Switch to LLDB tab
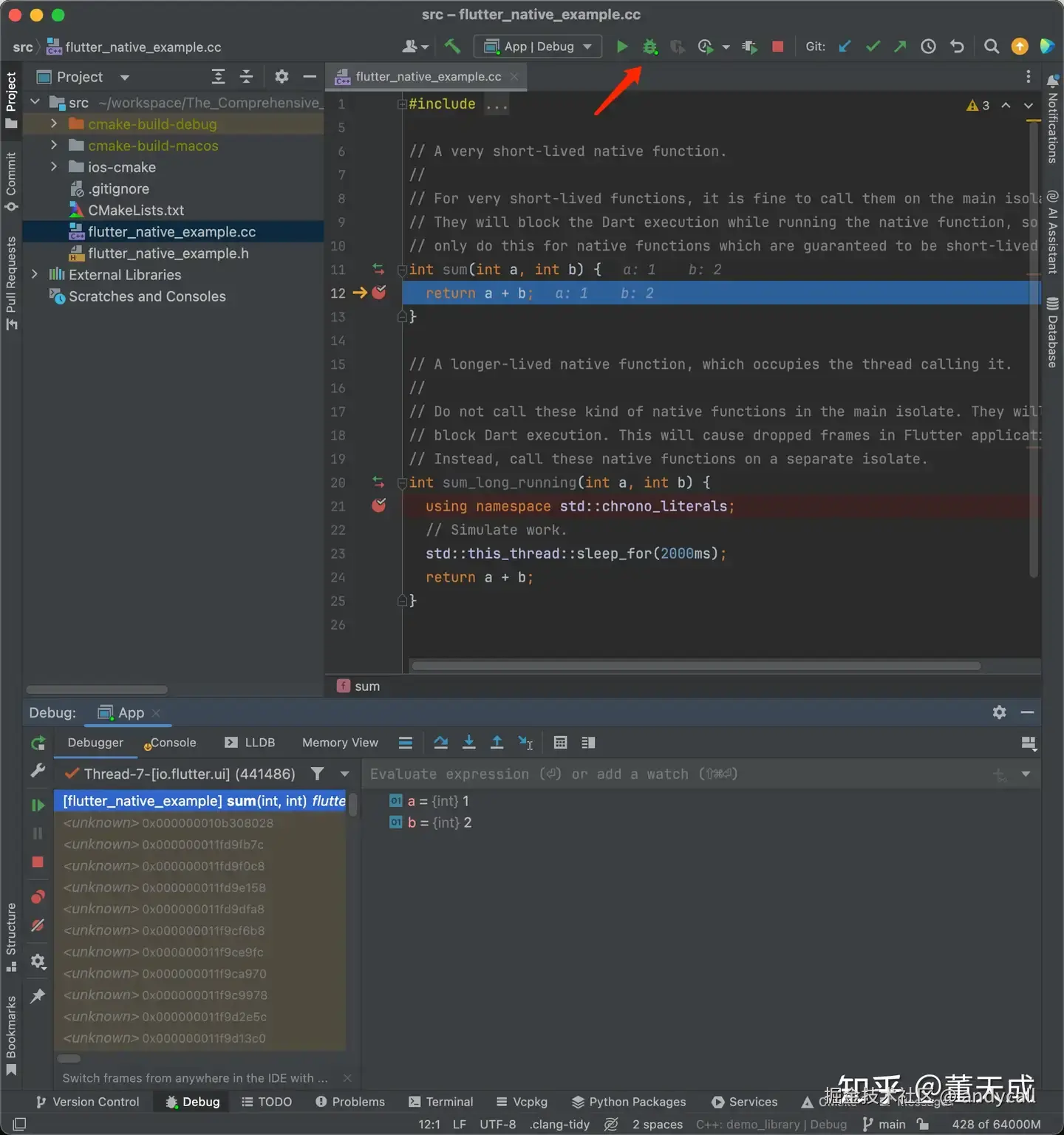1064x1135 pixels. pyautogui.click(x=250, y=743)
